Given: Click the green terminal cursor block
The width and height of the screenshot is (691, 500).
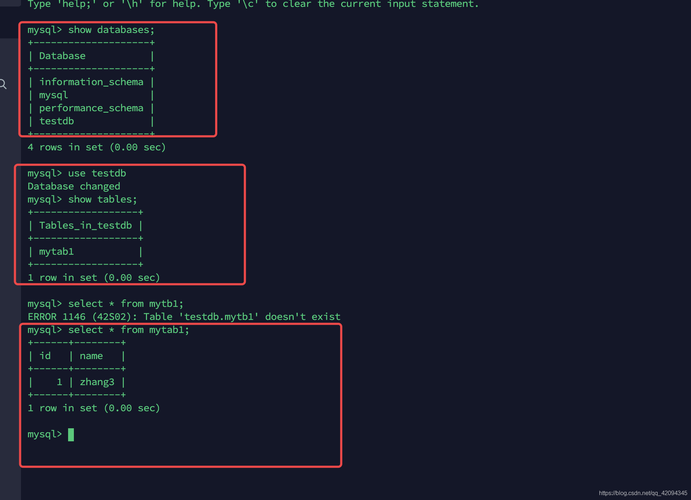Looking at the screenshot, I should coord(71,434).
